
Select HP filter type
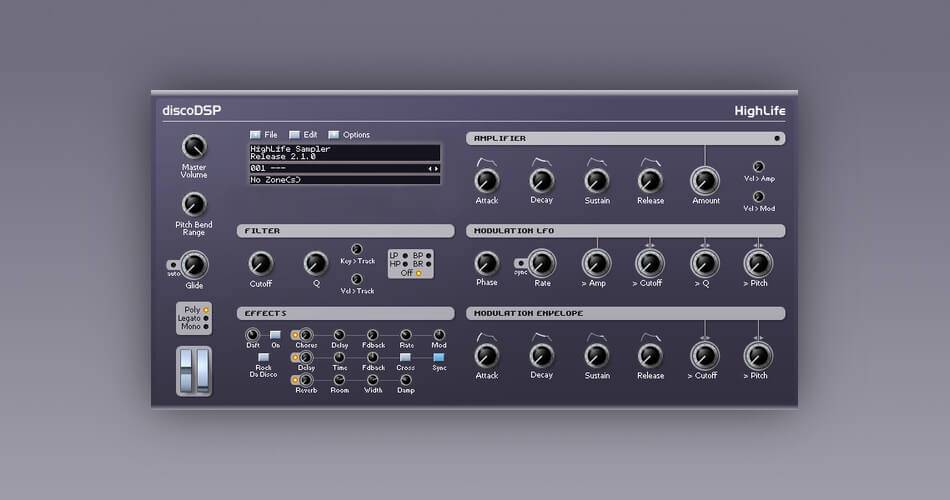405,264
